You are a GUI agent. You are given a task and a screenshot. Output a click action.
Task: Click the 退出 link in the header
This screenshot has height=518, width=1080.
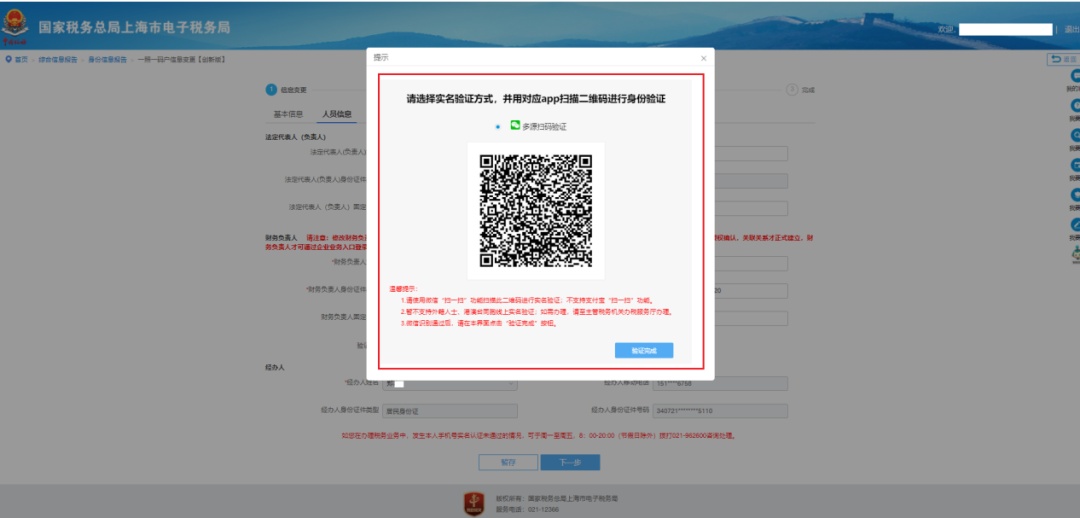1072,29
